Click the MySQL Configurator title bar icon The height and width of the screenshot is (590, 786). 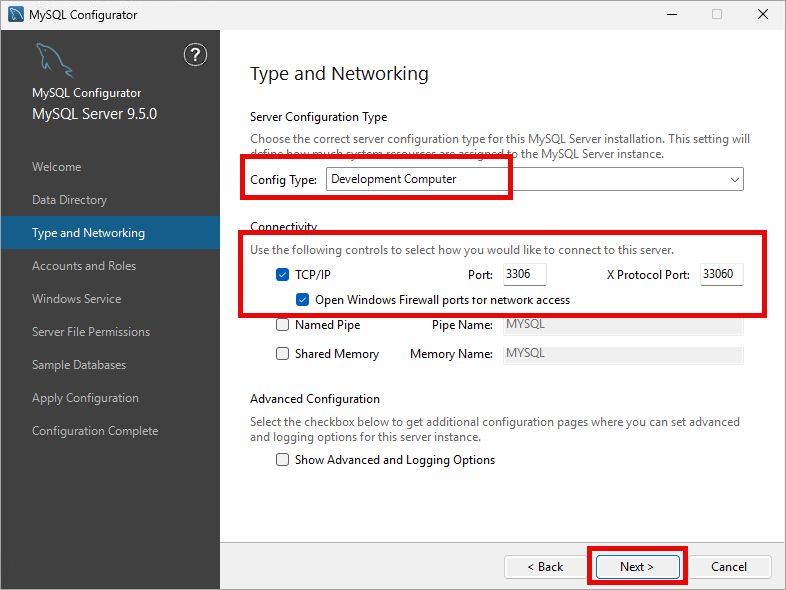(15, 15)
